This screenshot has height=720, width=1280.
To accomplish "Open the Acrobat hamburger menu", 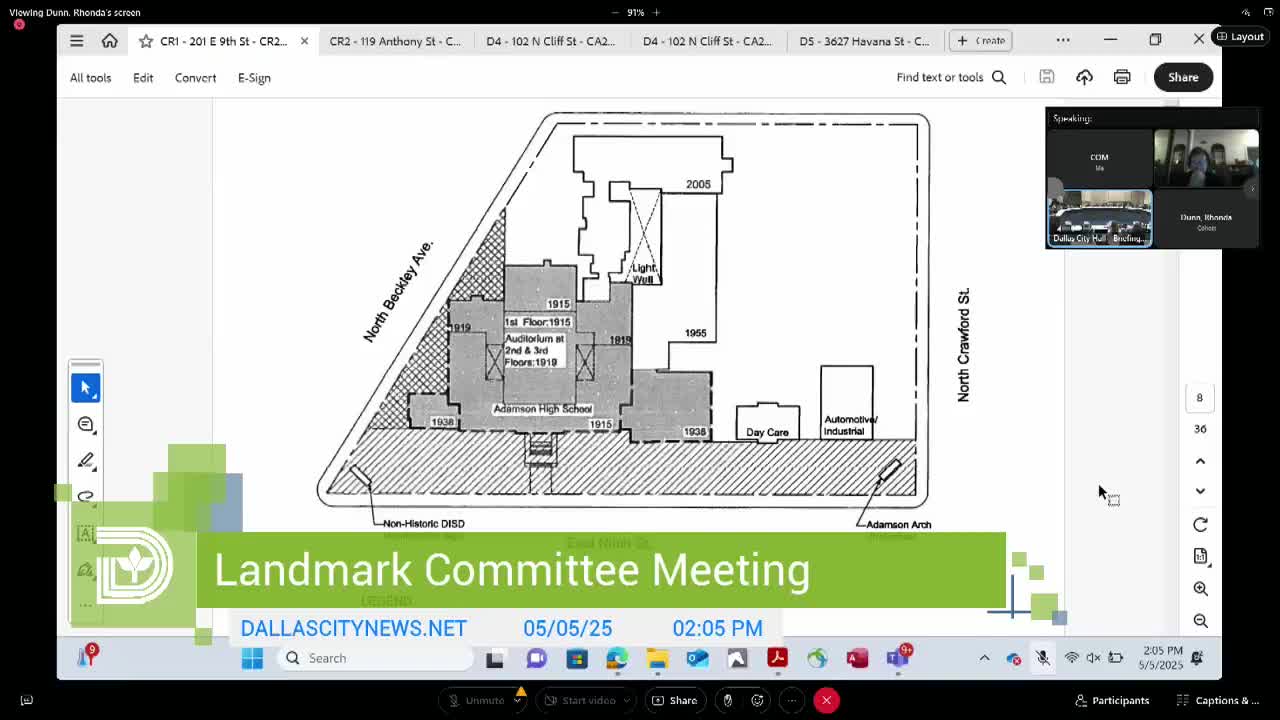I will (x=77, y=41).
